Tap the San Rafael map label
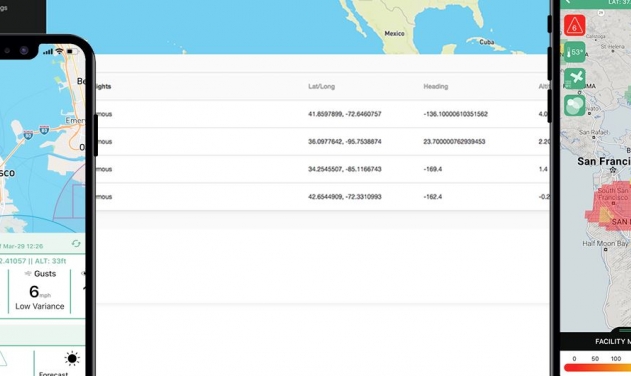The height and width of the screenshot is (376, 631). (594, 132)
